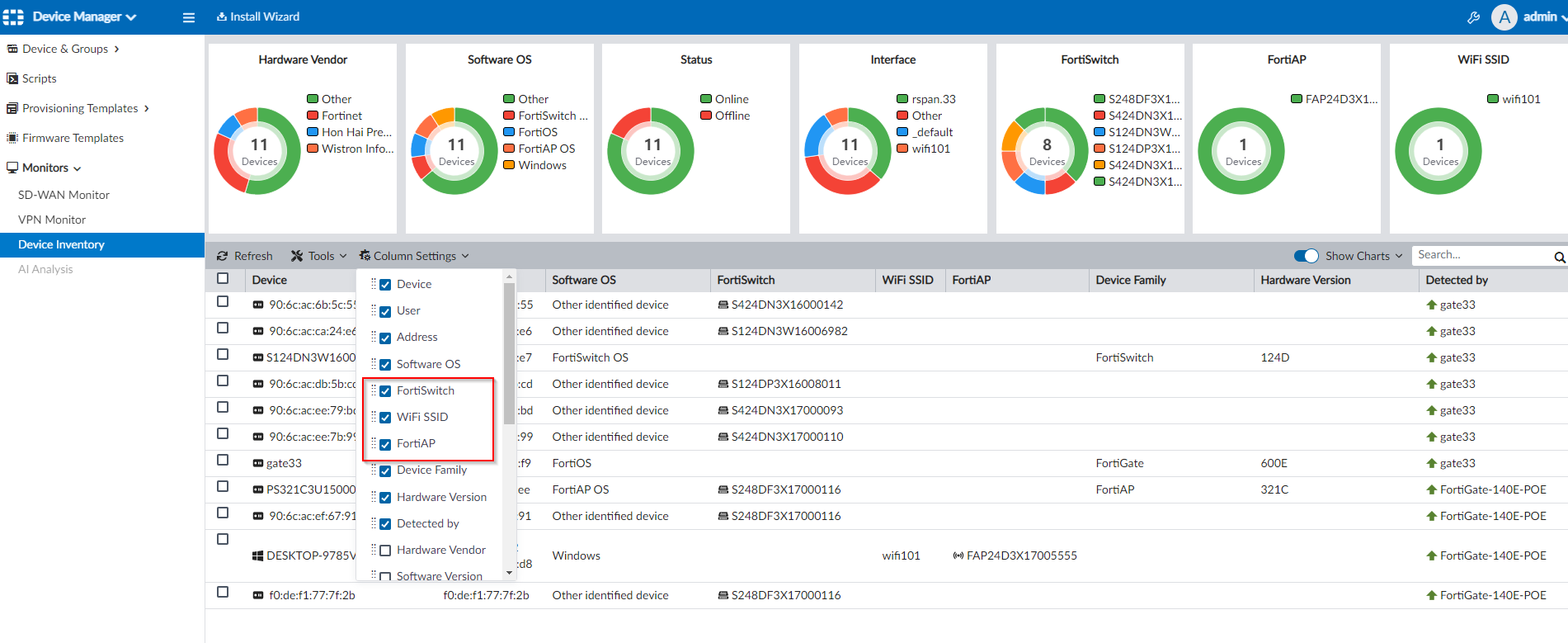Image resolution: width=1568 pixels, height=643 pixels.
Task: Click the admin user avatar icon
Action: click(x=1504, y=17)
